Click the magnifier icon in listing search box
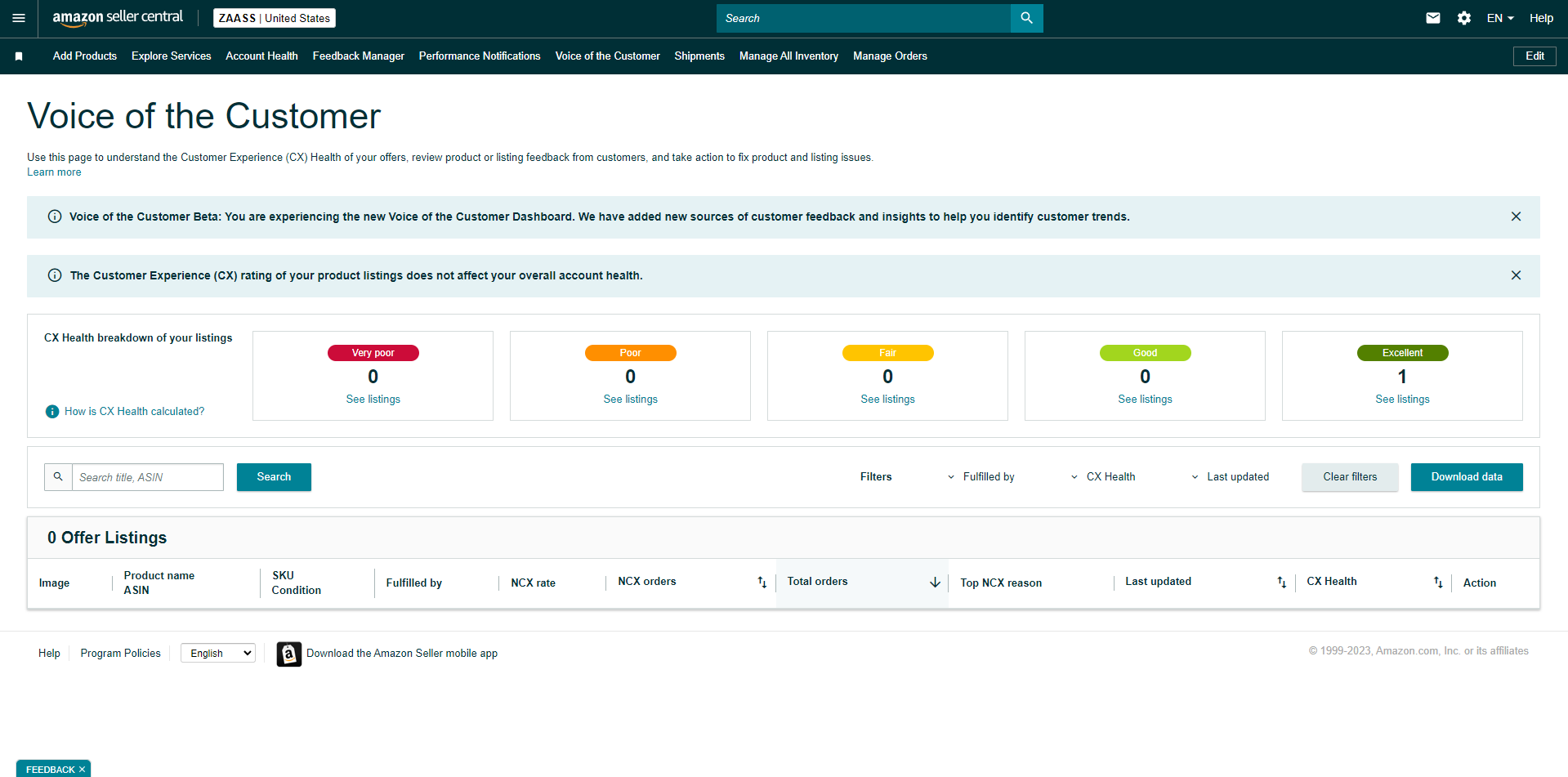The height and width of the screenshot is (777, 1568). pos(58,477)
